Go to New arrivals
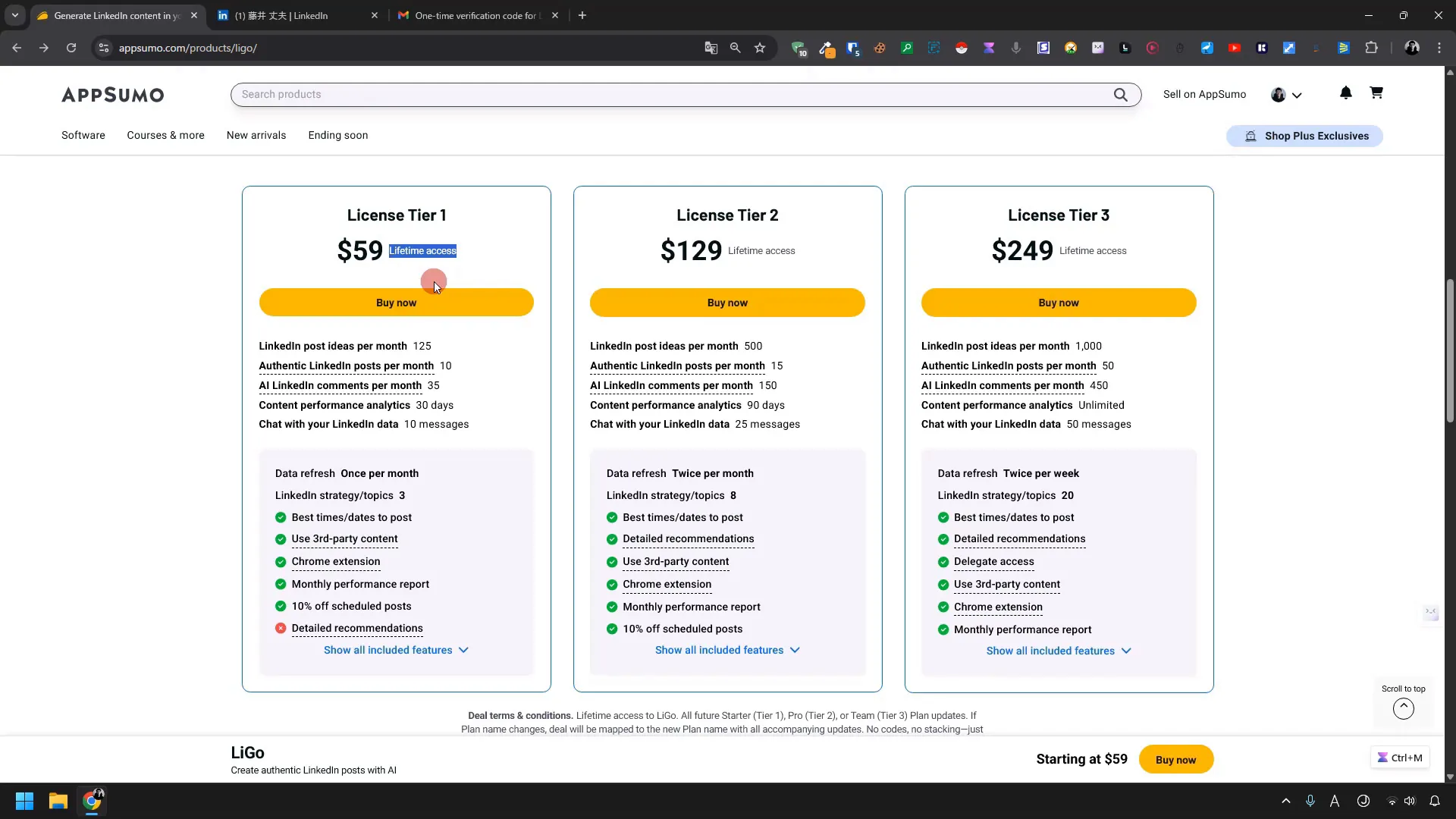Viewport: 1456px width, 819px height. point(256,135)
